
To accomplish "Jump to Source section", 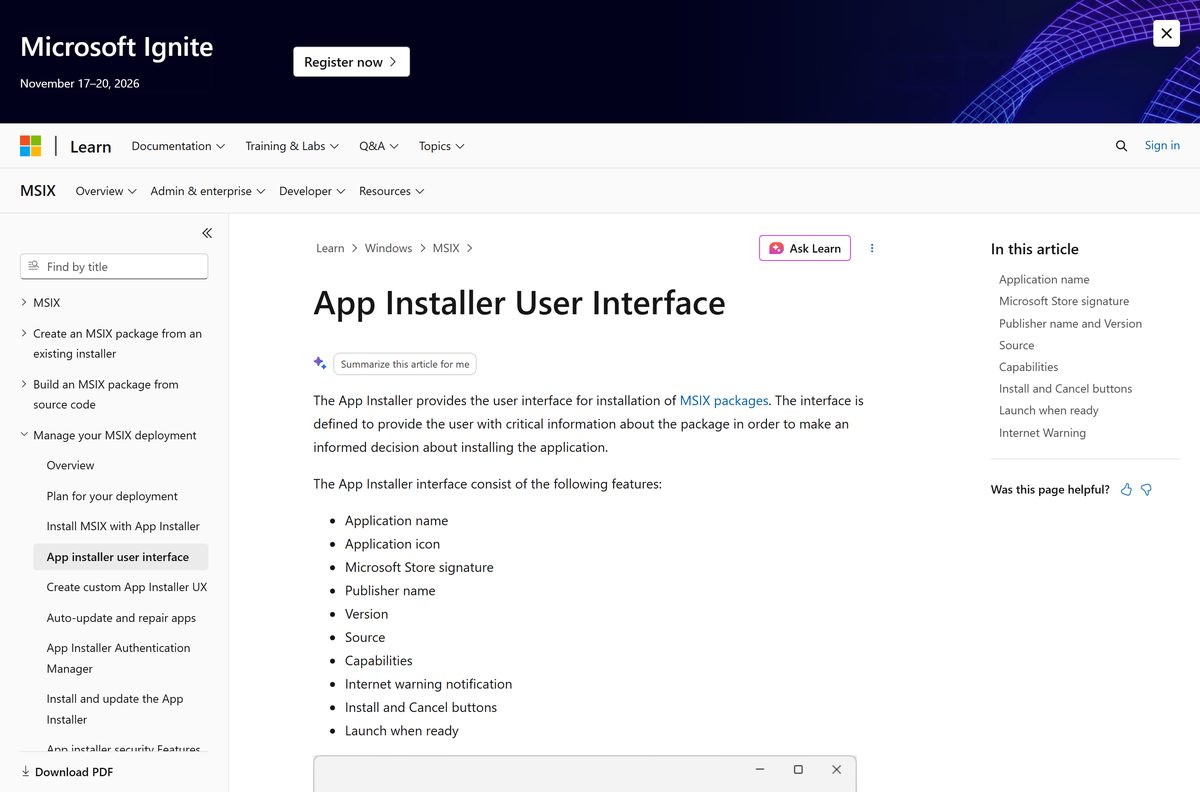I will 1016,345.
